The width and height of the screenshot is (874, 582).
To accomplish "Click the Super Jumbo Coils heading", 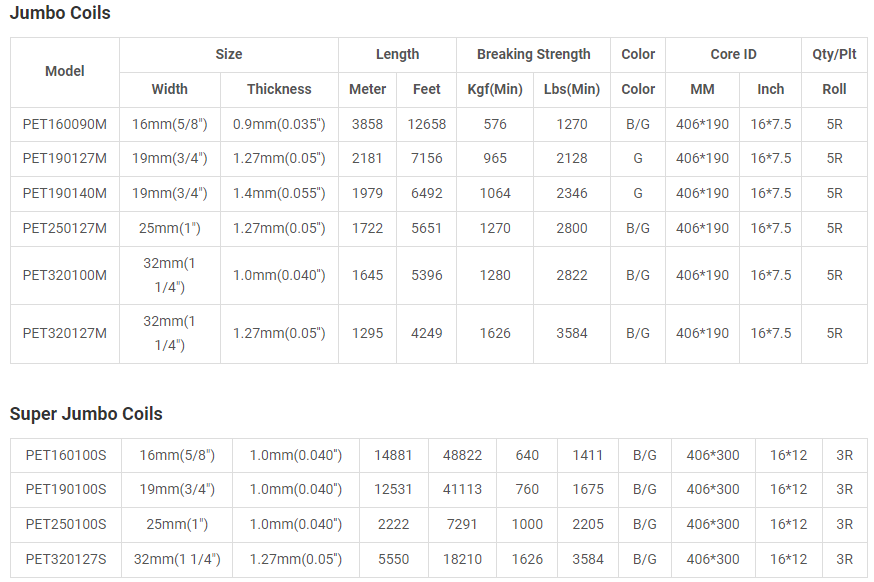I will click(86, 413).
